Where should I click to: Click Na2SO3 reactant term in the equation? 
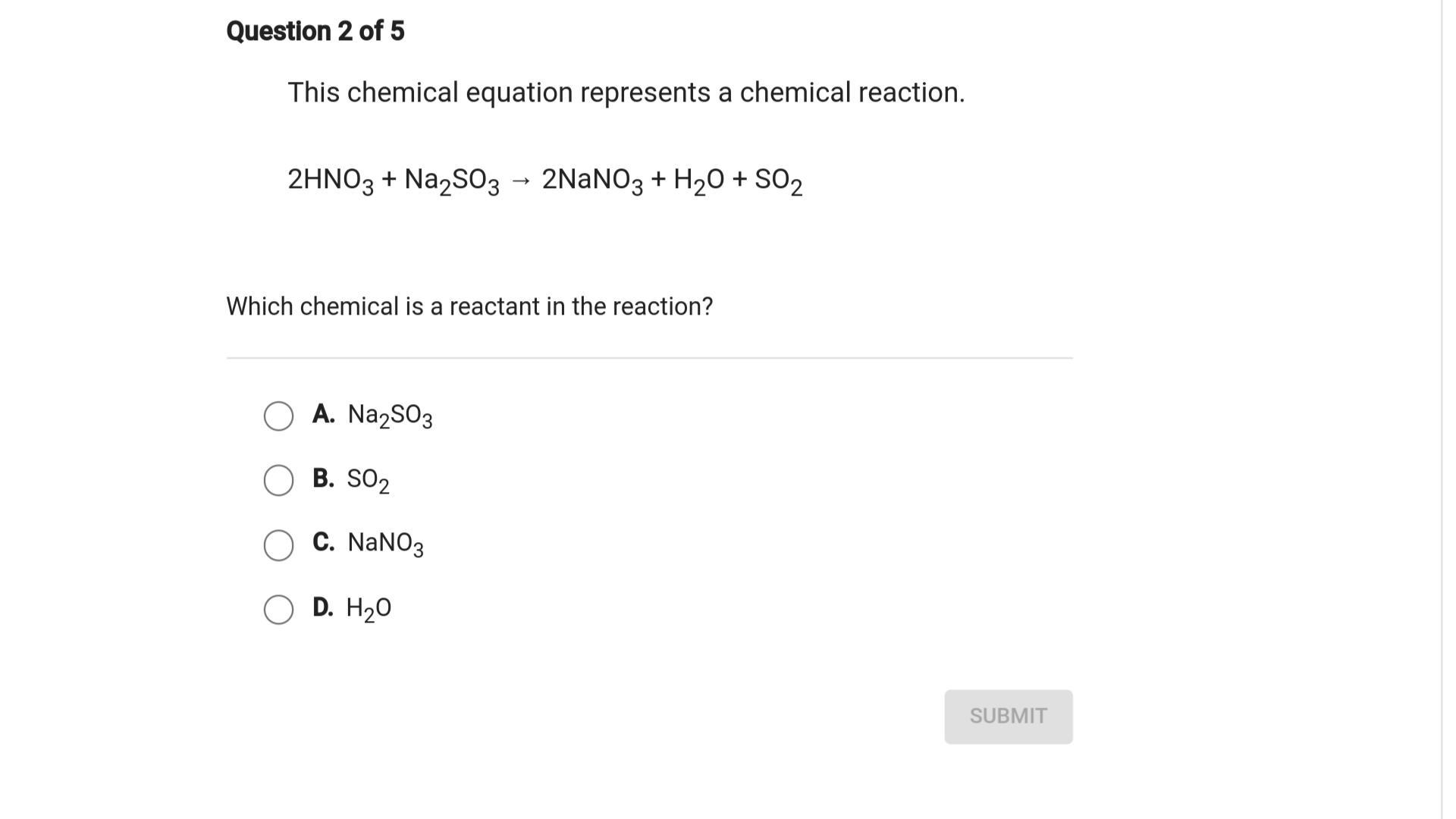tap(451, 180)
